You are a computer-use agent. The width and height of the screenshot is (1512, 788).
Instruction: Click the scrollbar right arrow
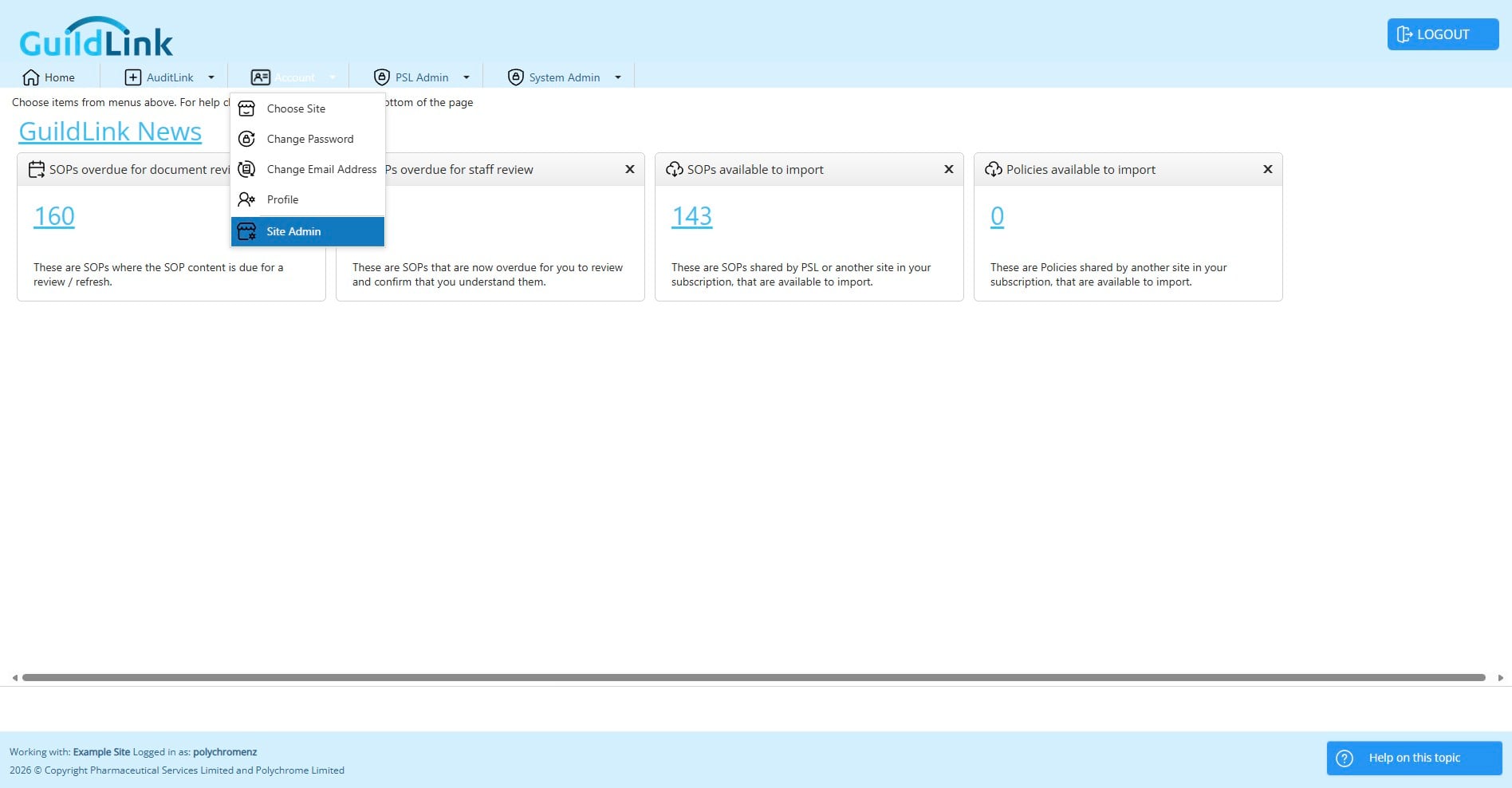point(1501,678)
